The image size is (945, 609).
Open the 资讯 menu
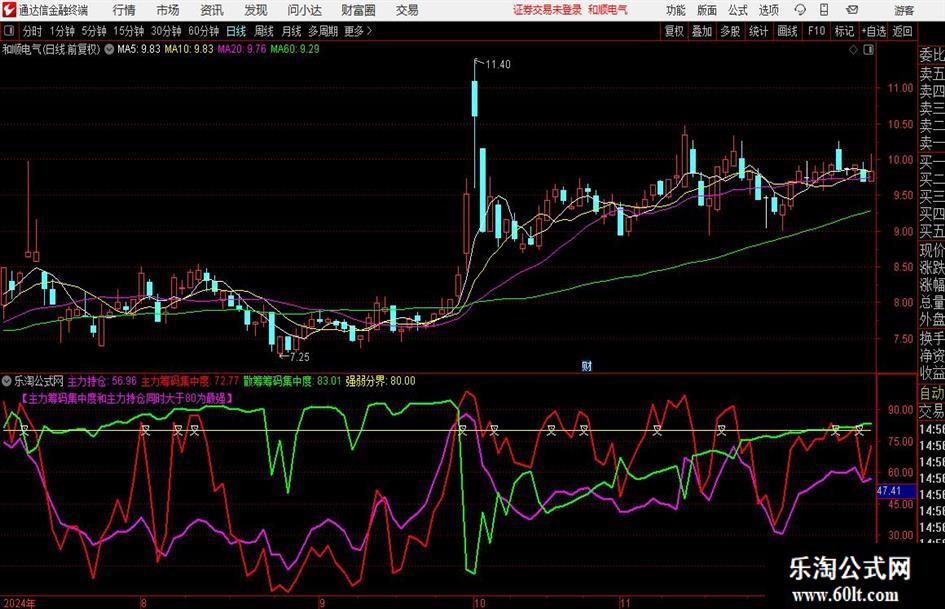[x=212, y=10]
